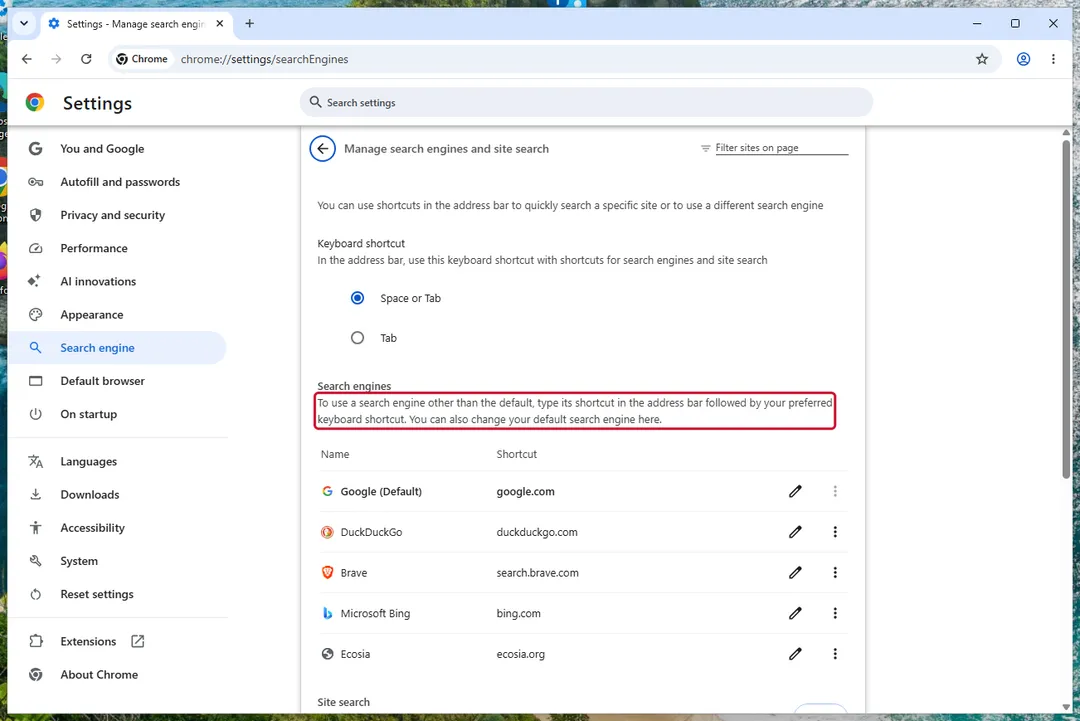This screenshot has height=721, width=1080.
Task: Edit the Ecosia search engine entry
Action: [x=795, y=654]
